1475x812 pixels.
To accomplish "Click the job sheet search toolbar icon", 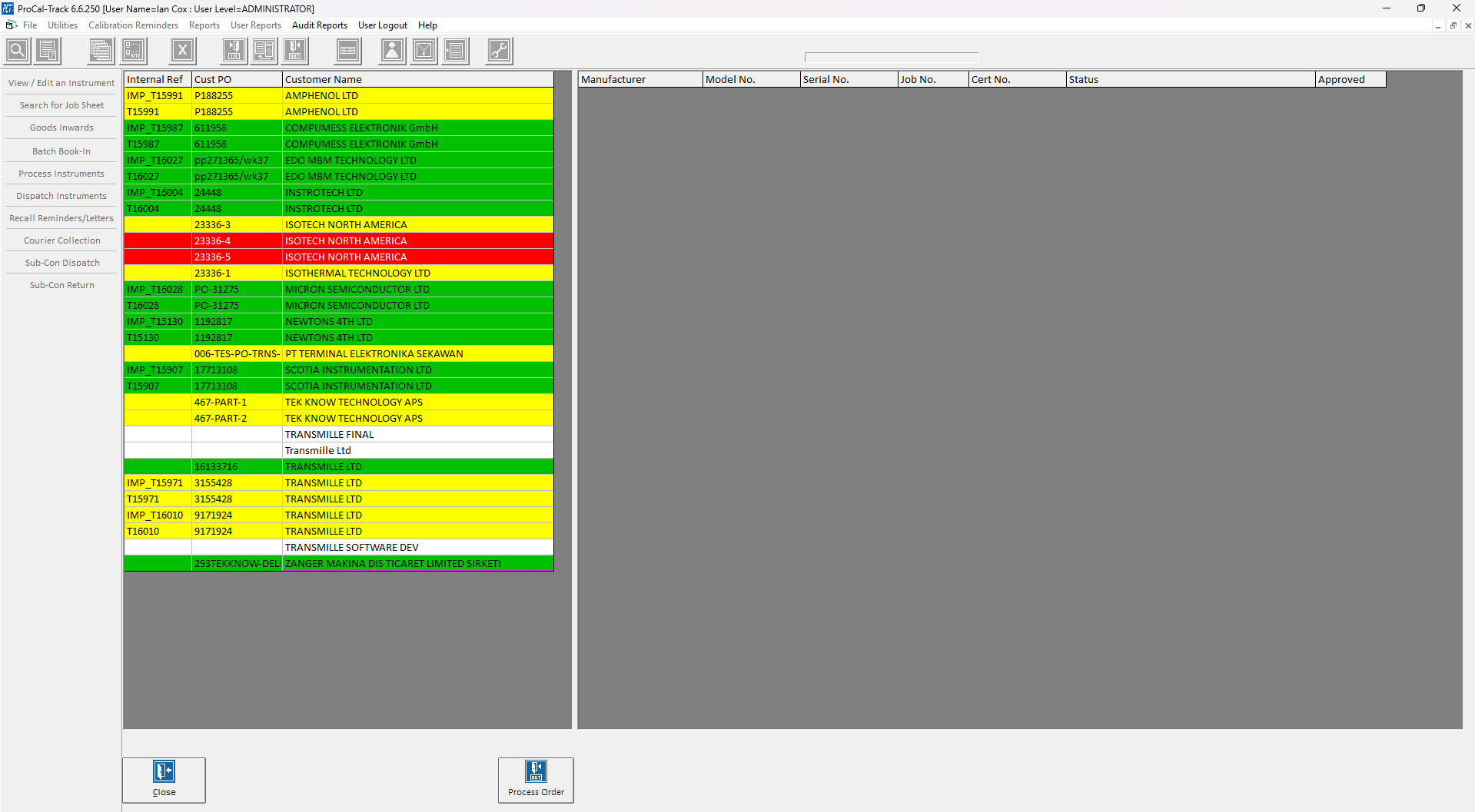I will tap(48, 51).
